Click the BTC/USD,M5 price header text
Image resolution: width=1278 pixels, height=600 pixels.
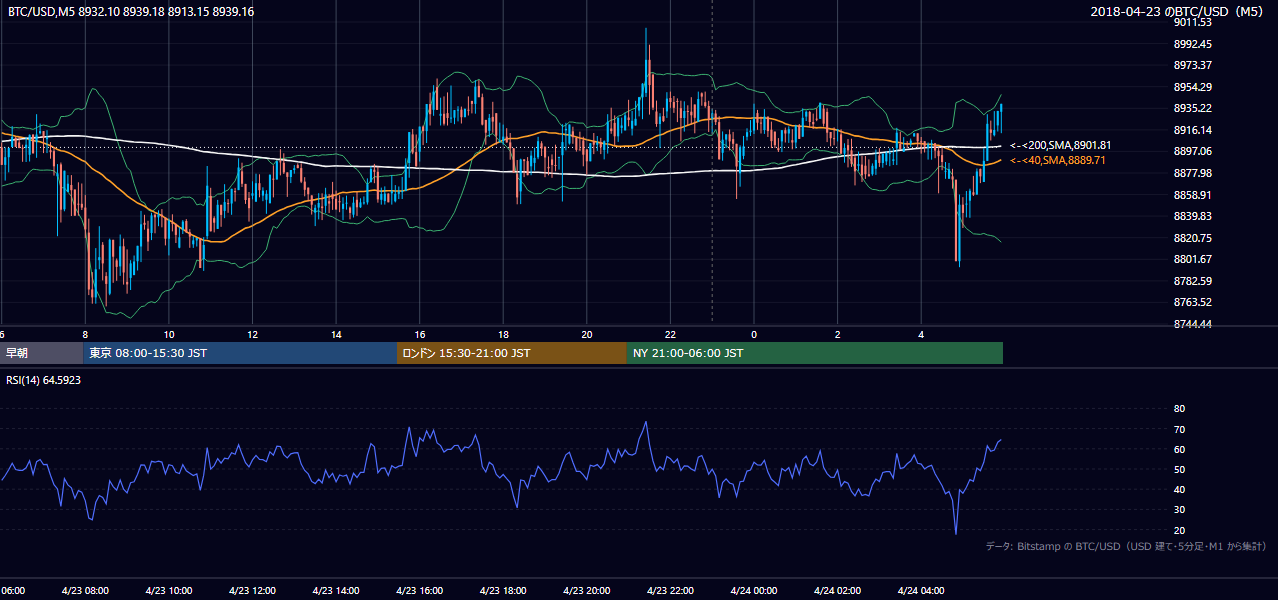point(130,11)
